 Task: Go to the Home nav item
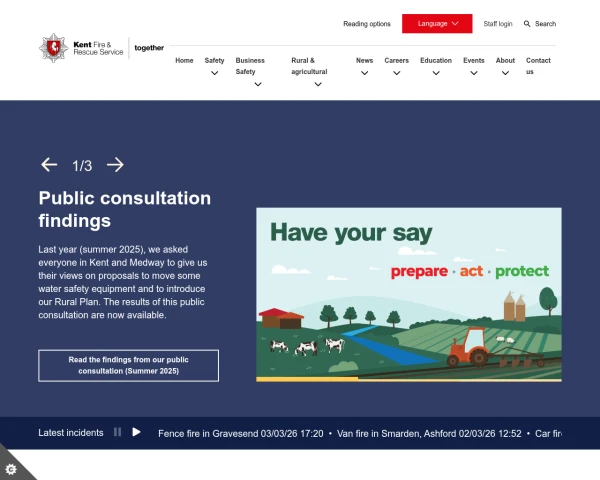(184, 60)
